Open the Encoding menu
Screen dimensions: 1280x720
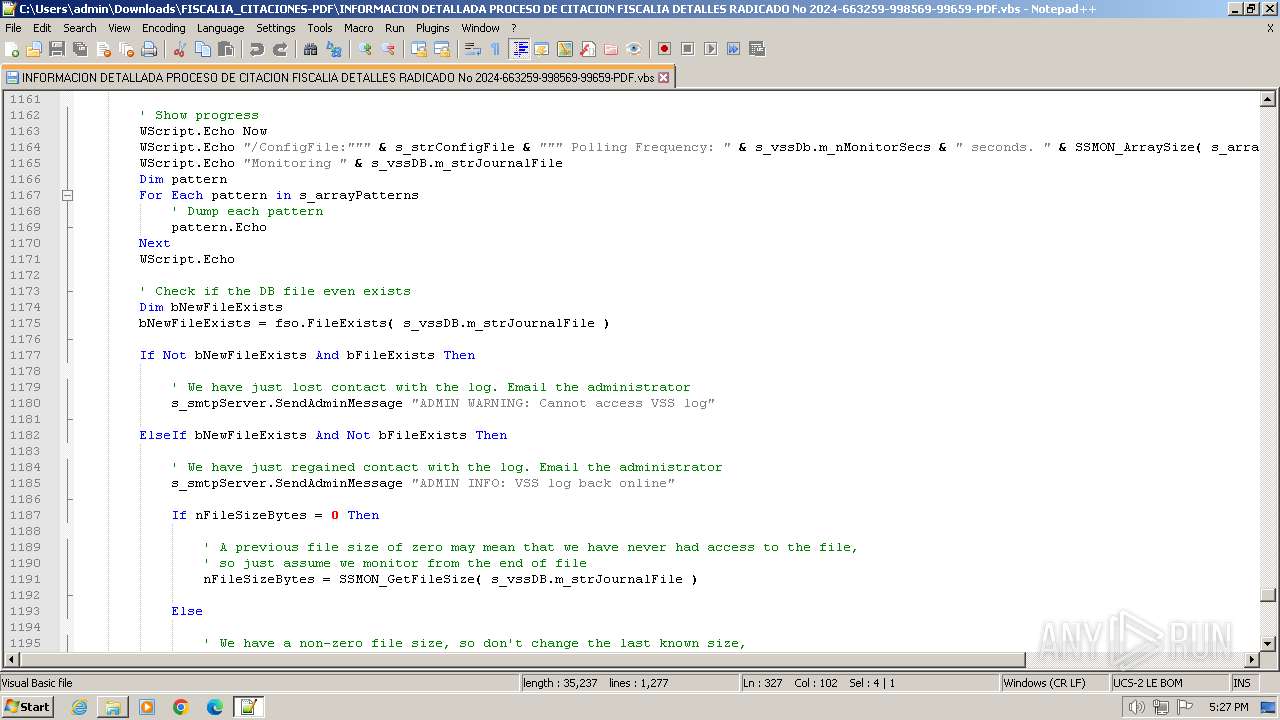pyautogui.click(x=163, y=28)
